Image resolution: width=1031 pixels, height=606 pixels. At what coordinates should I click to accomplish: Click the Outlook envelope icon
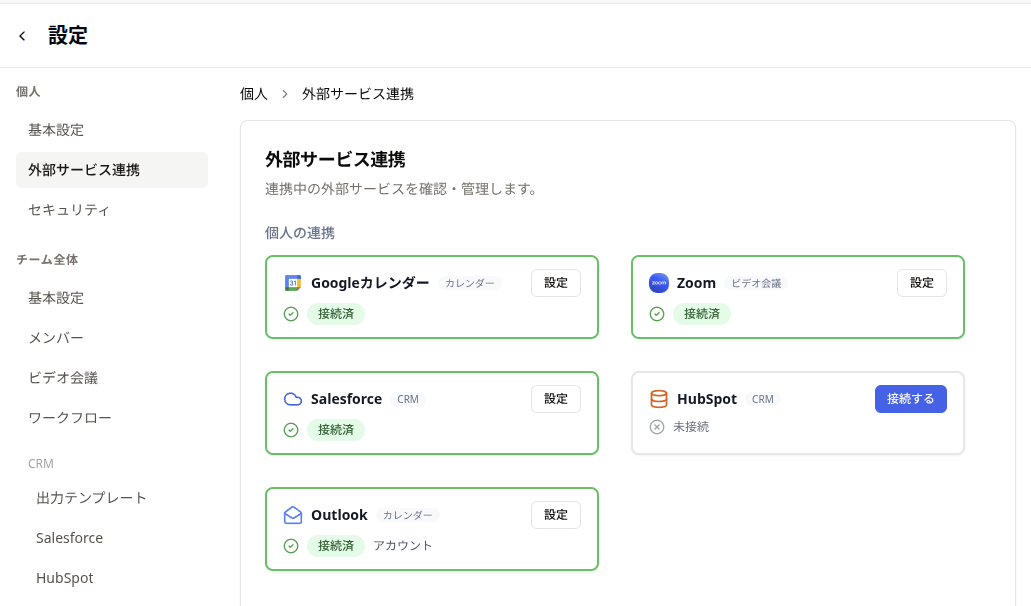point(293,515)
